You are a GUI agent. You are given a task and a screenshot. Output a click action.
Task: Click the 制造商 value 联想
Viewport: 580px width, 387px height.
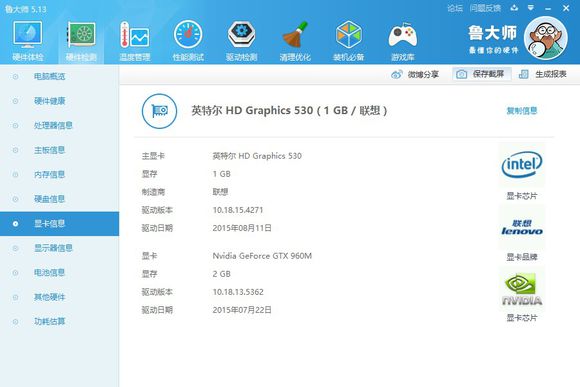(220, 192)
